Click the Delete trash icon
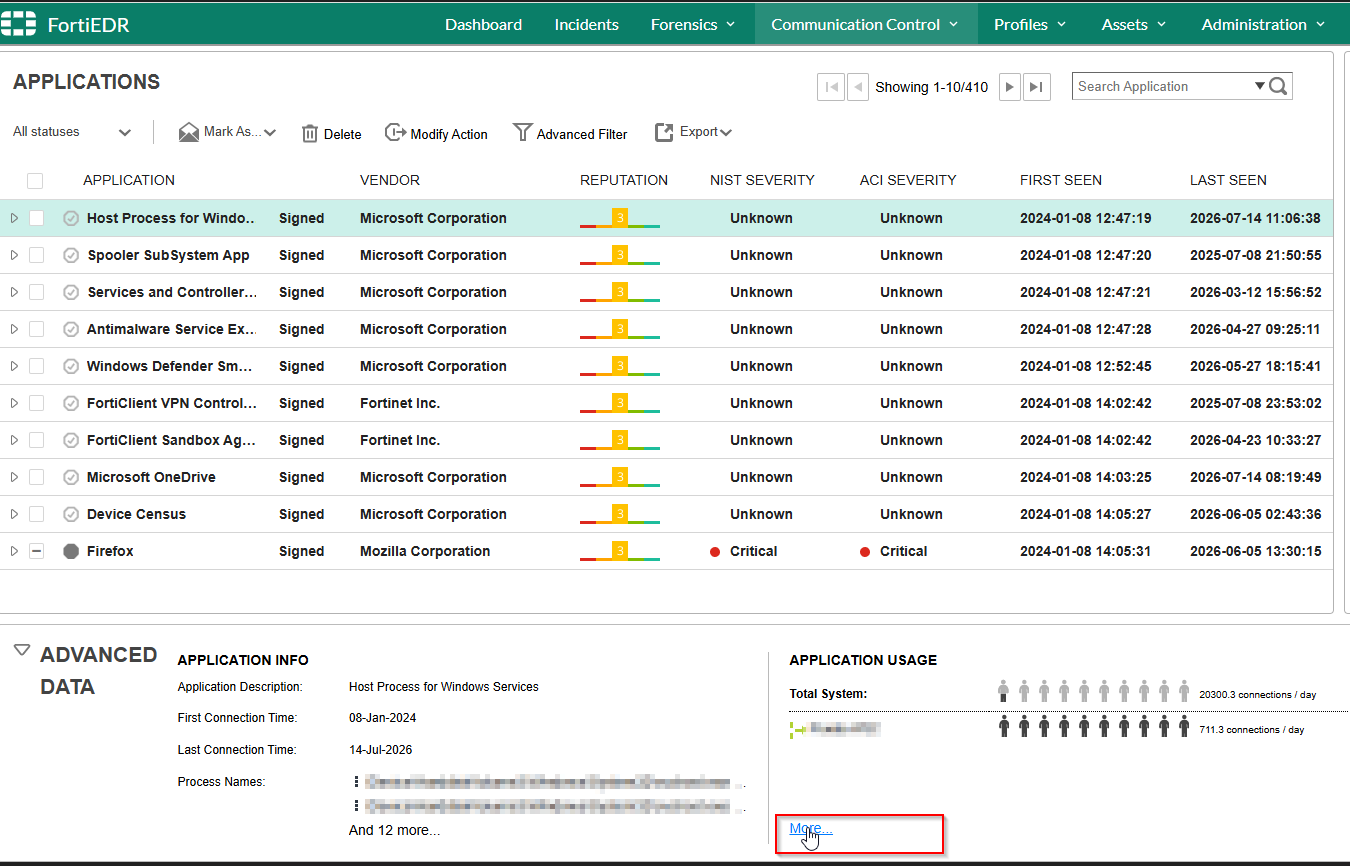The width and height of the screenshot is (1350, 866). (310, 133)
